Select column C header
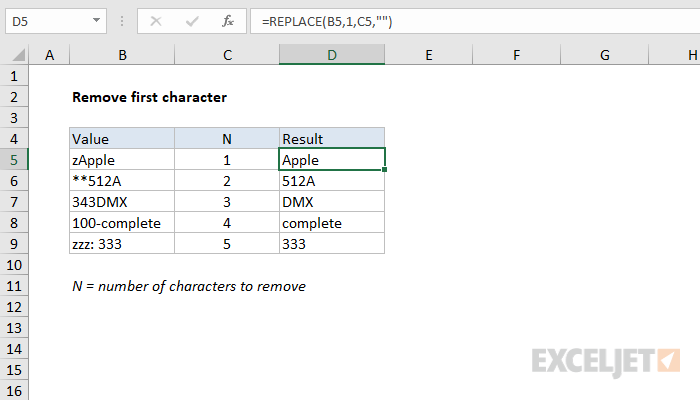The image size is (700, 400). coord(227,55)
